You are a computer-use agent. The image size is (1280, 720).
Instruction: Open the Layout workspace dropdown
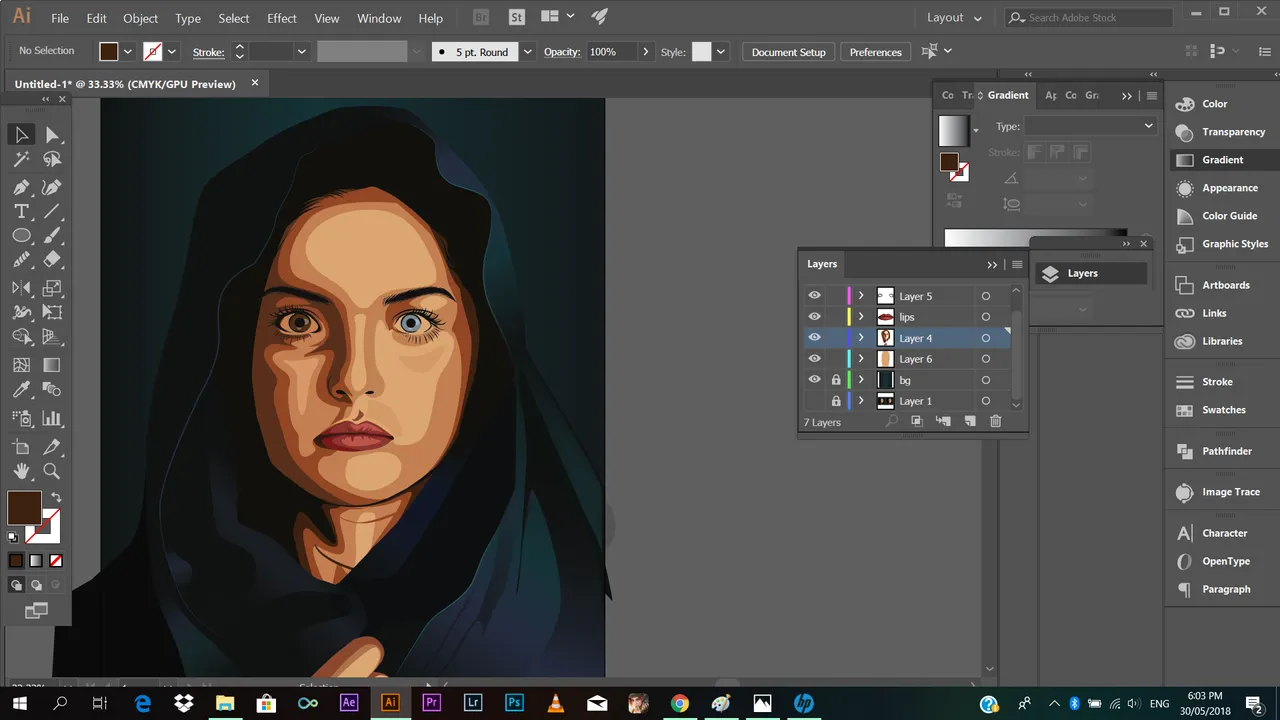(954, 18)
